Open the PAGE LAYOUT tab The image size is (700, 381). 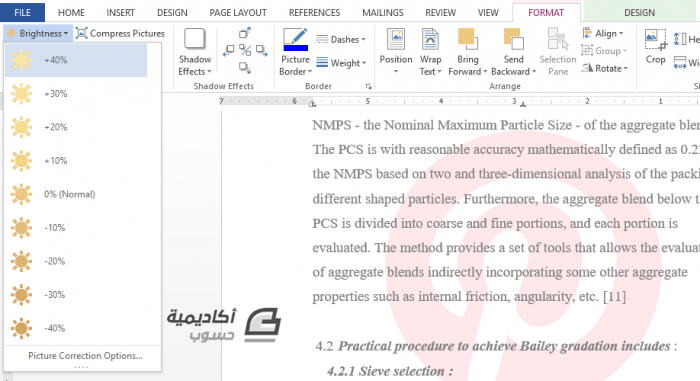coord(238,13)
